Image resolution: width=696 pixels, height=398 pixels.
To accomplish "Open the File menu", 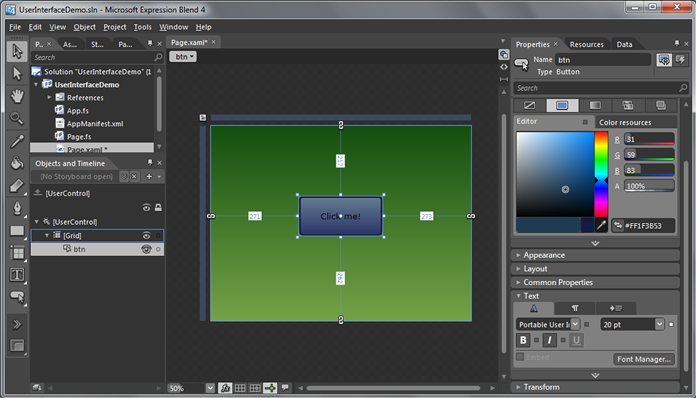I will 15,27.
